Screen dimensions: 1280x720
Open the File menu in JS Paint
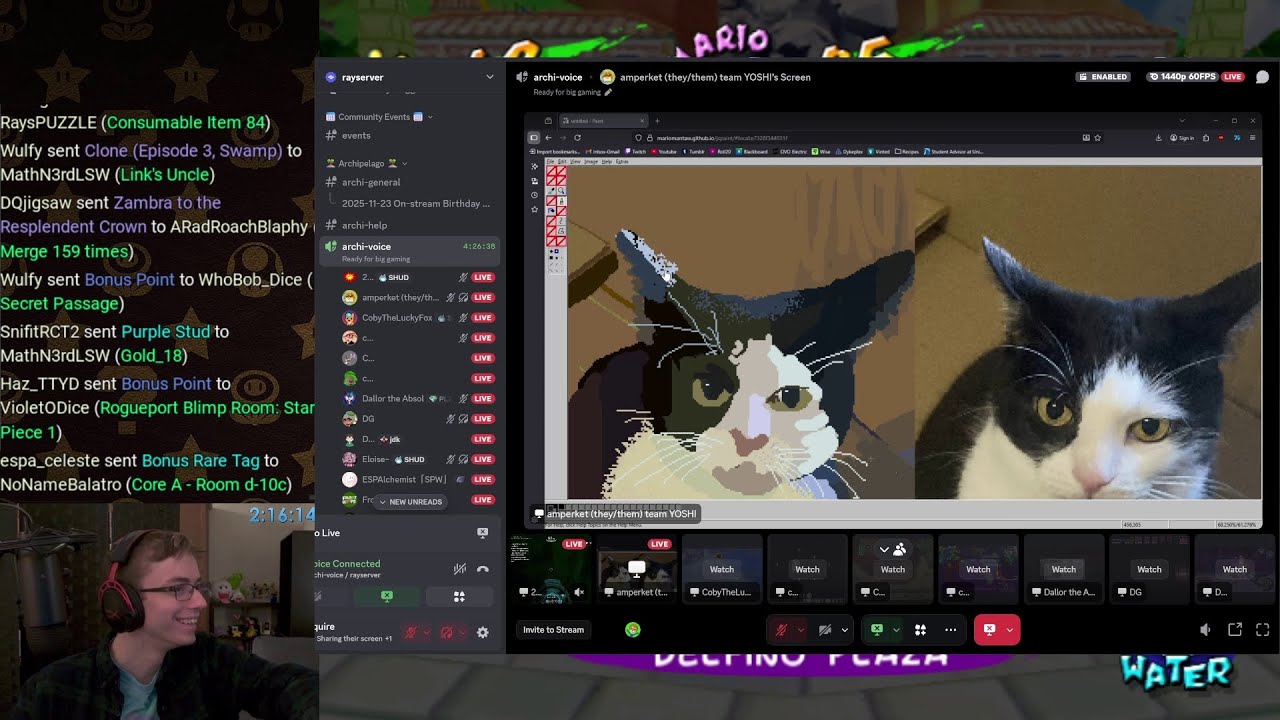[552, 161]
